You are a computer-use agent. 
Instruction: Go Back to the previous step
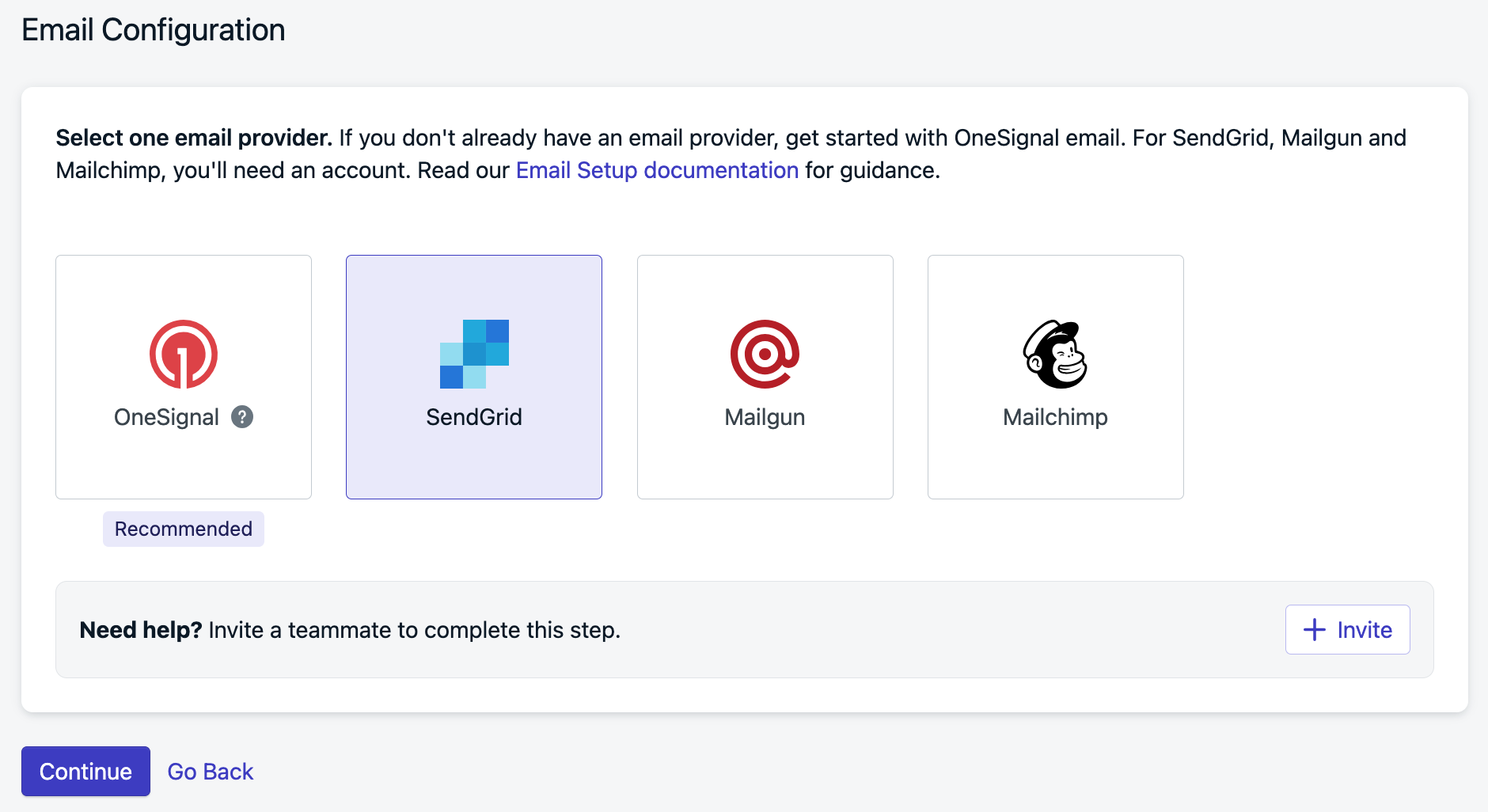(210, 772)
